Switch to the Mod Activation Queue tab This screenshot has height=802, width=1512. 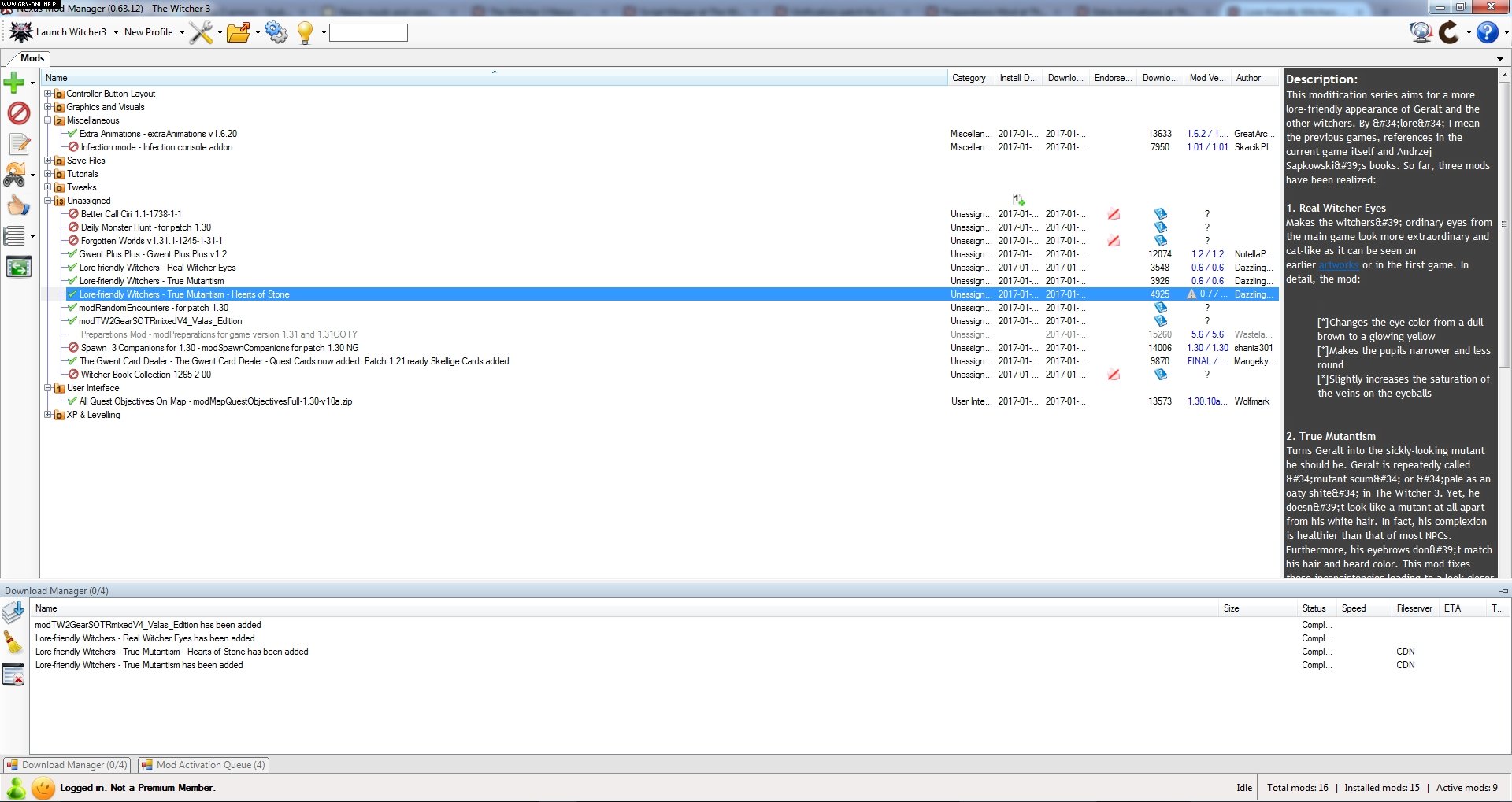tap(204, 765)
